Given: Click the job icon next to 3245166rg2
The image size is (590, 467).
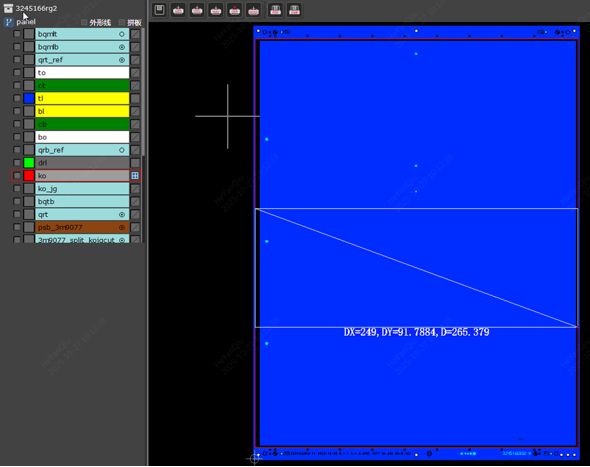Looking at the screenshot, I should coord(8,8).
